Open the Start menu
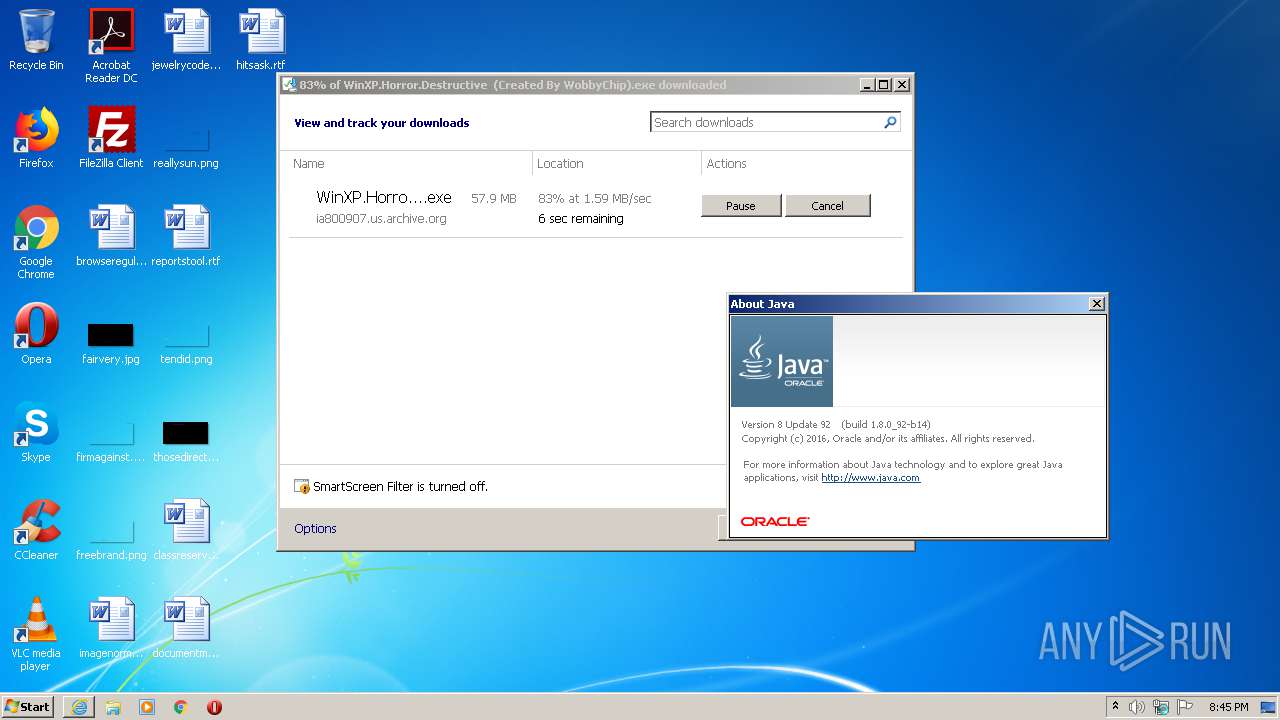The width and height of the screenshot is (1280, 720). 28,706
